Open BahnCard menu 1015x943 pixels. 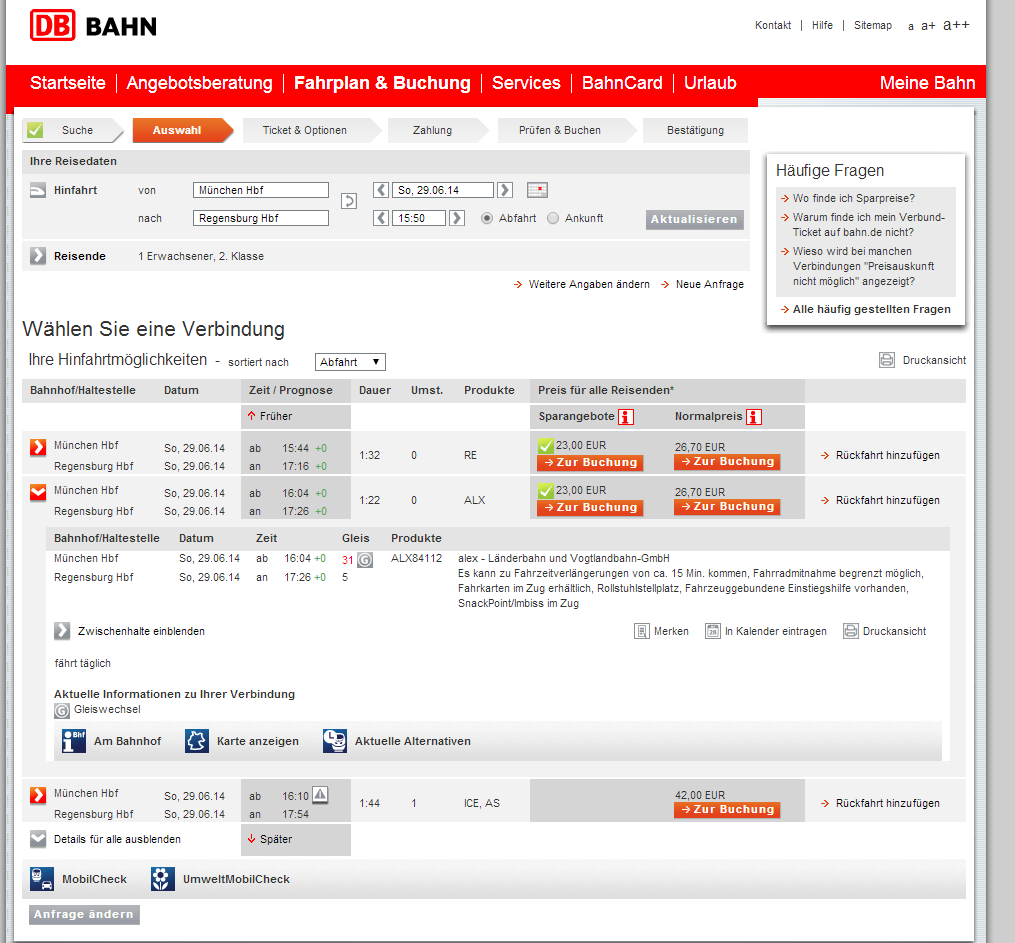622,83
